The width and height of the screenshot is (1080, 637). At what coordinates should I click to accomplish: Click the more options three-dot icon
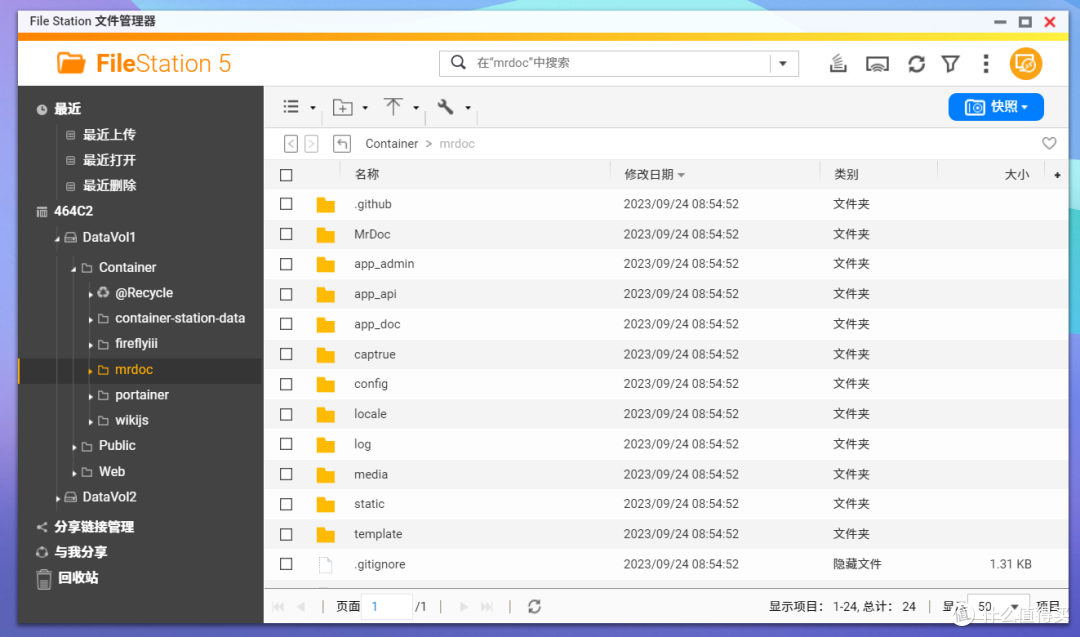[986, 63]
